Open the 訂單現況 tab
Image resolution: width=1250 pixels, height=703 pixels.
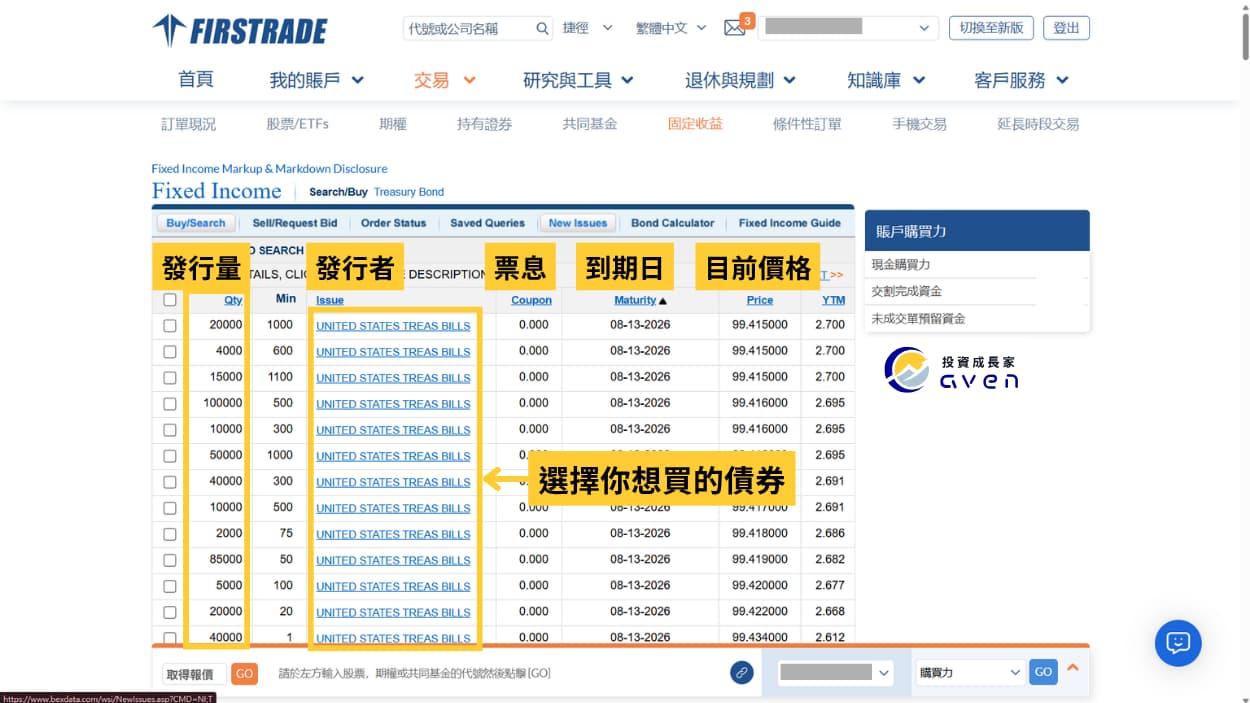[188, 124]
